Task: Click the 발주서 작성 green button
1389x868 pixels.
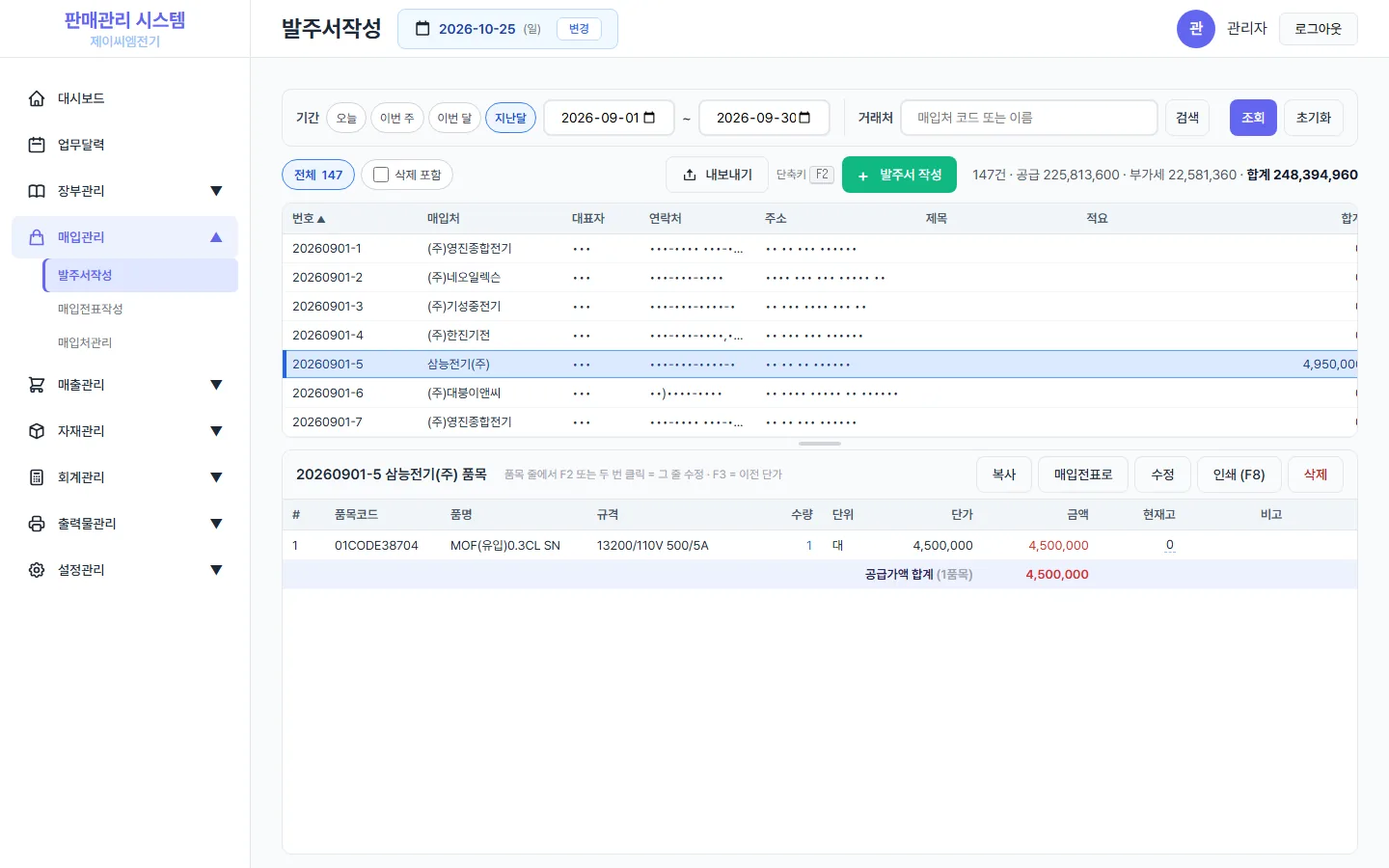Action: 899,175
